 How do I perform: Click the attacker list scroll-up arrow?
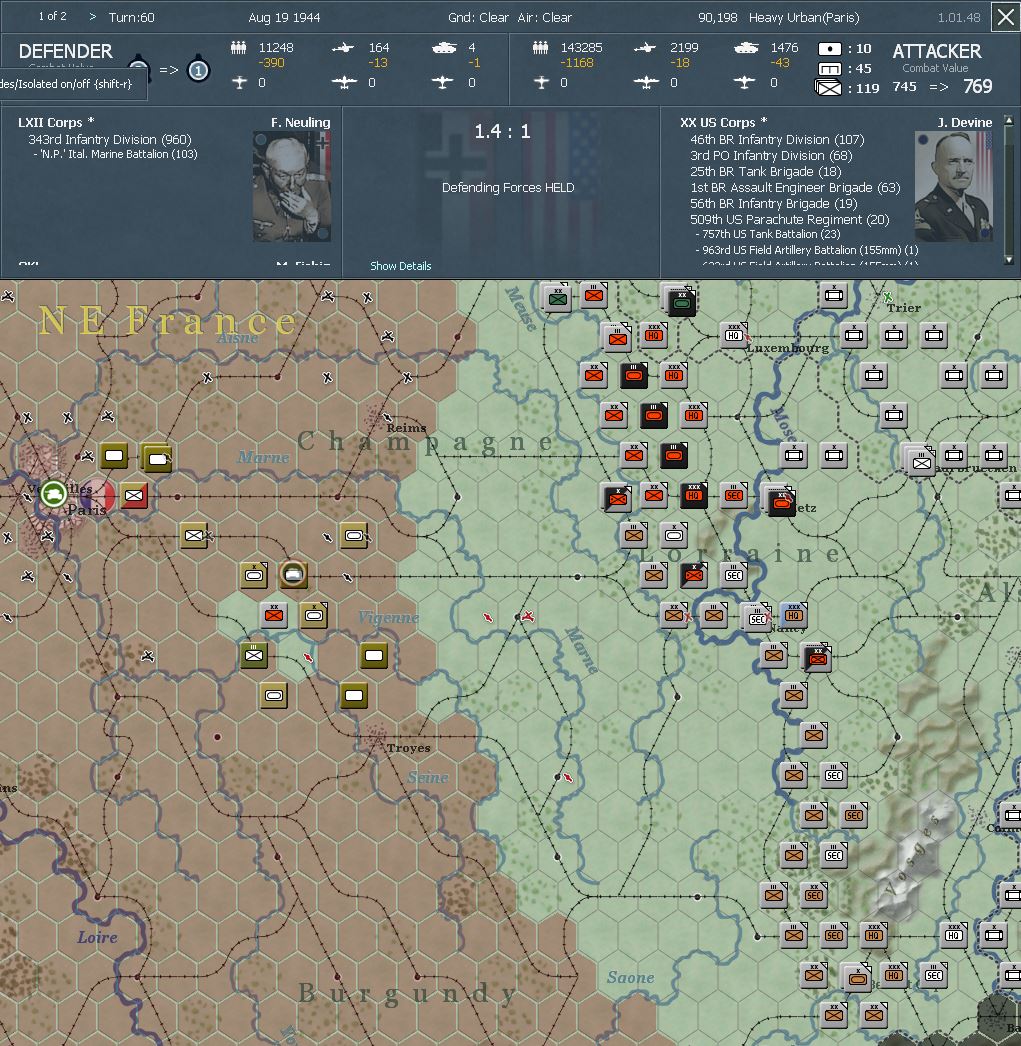1009,121
